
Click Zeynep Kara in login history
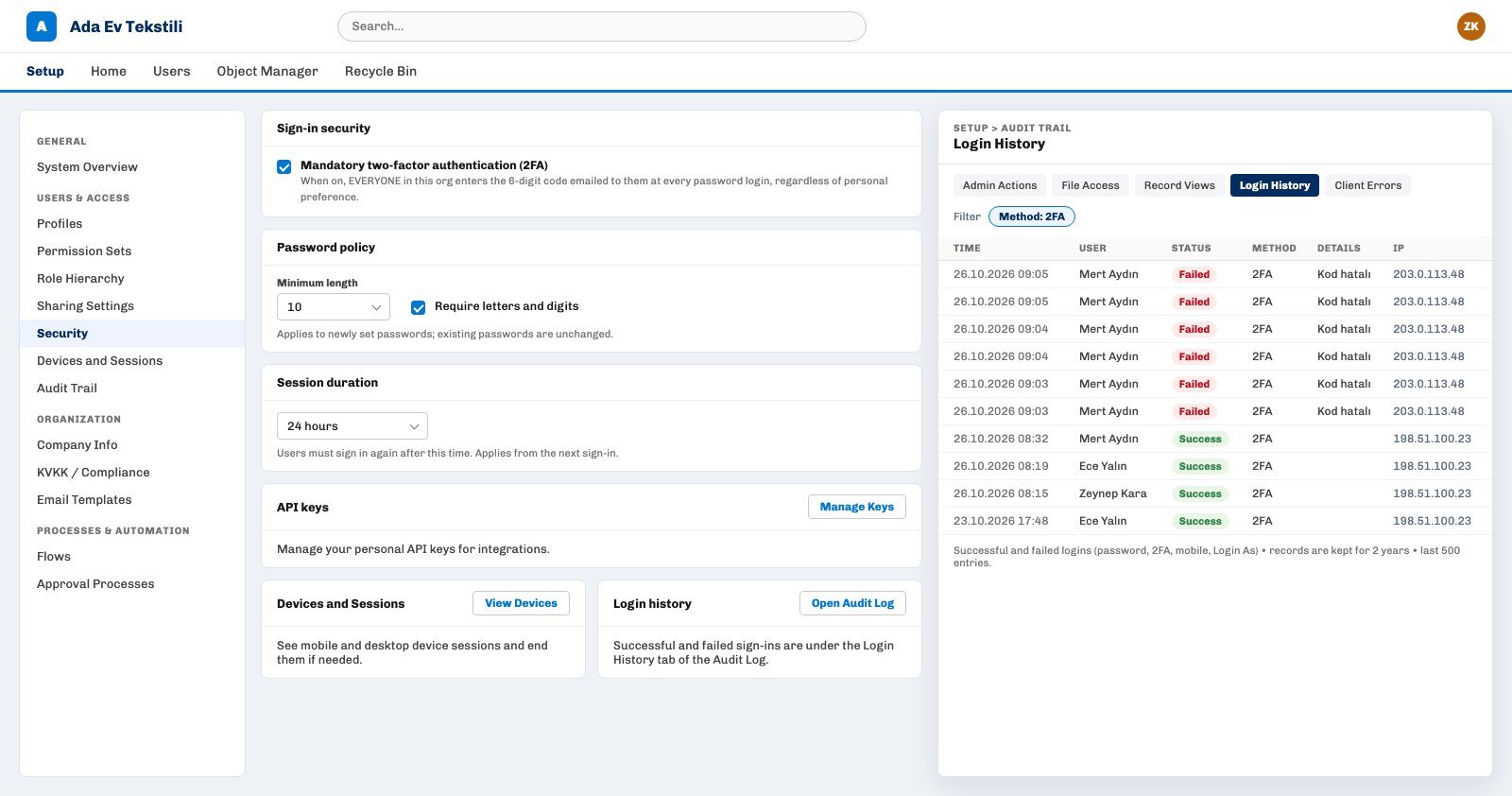(1112, 493)
